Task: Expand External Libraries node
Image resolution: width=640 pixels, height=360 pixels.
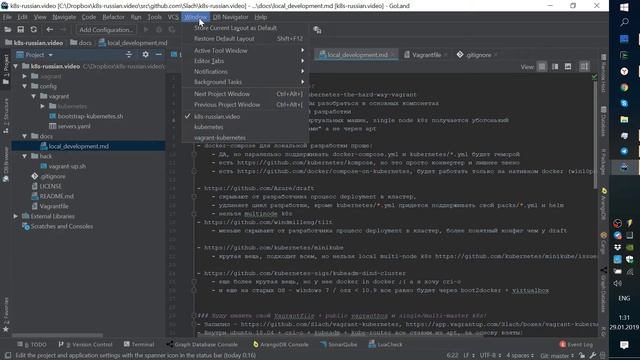Action: coord(16,216)
